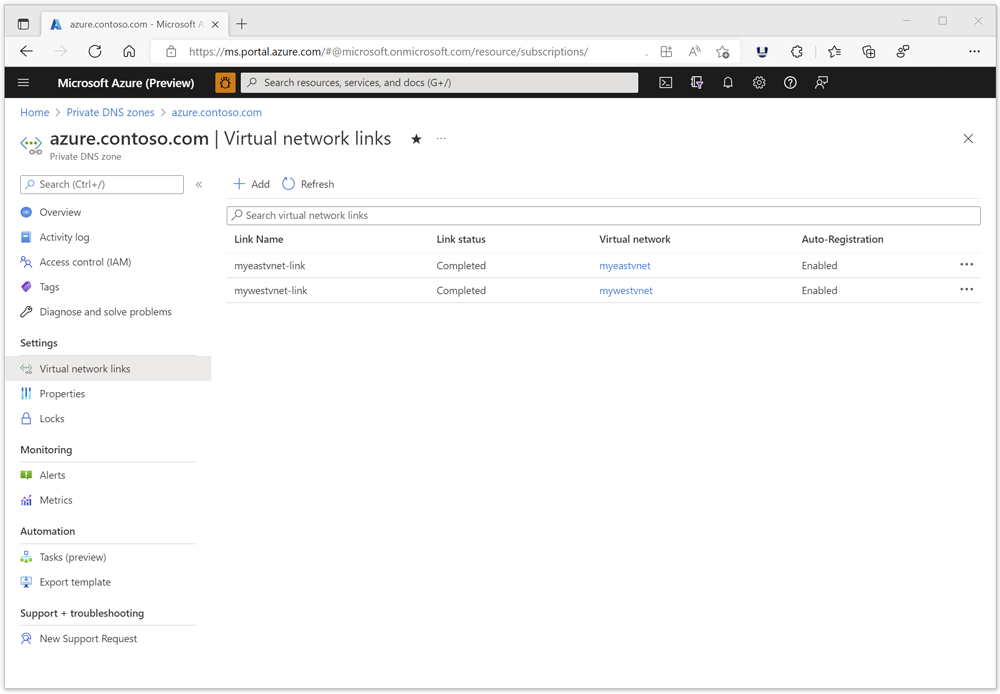Open more options for myeastvnet-link row
This screenshot has width=1000, height=694.
point(966,265)
